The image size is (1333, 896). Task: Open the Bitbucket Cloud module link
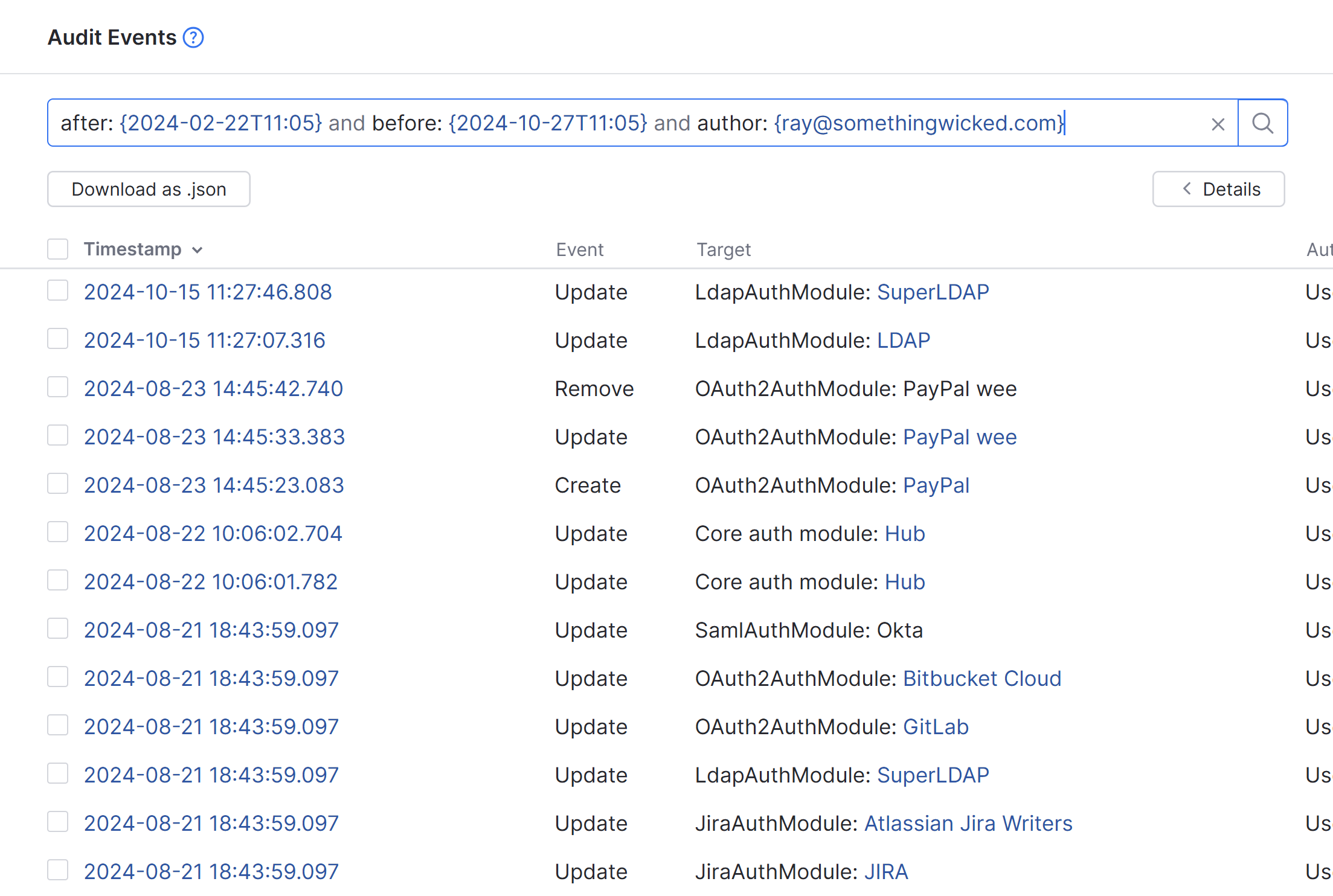981,678
